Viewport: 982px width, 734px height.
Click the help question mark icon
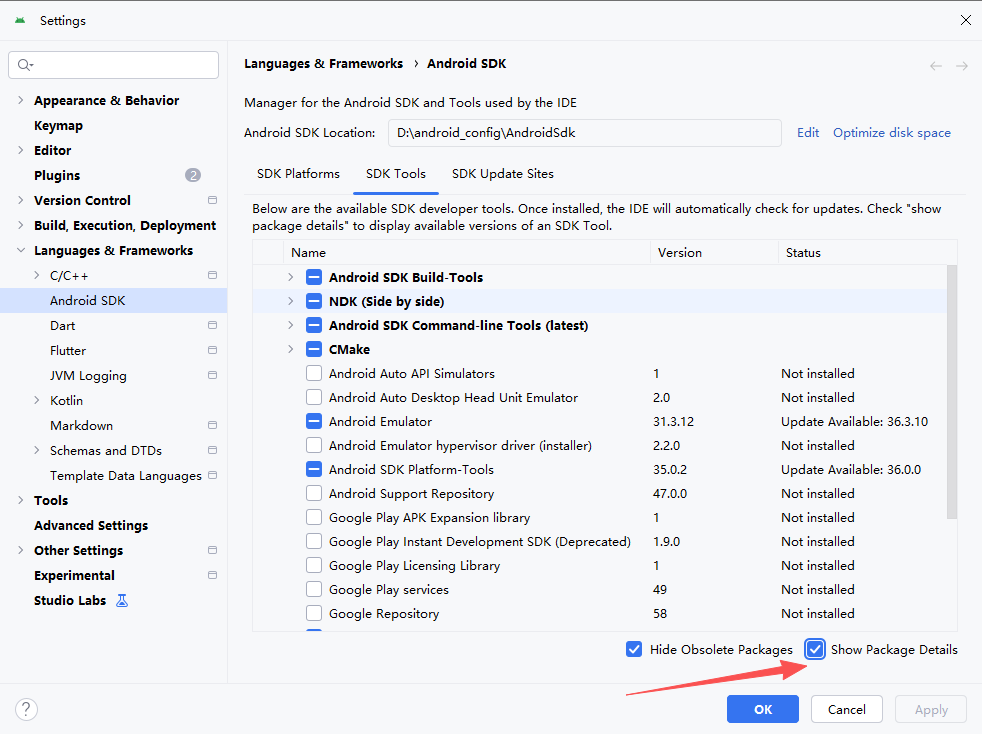[26, 710]
